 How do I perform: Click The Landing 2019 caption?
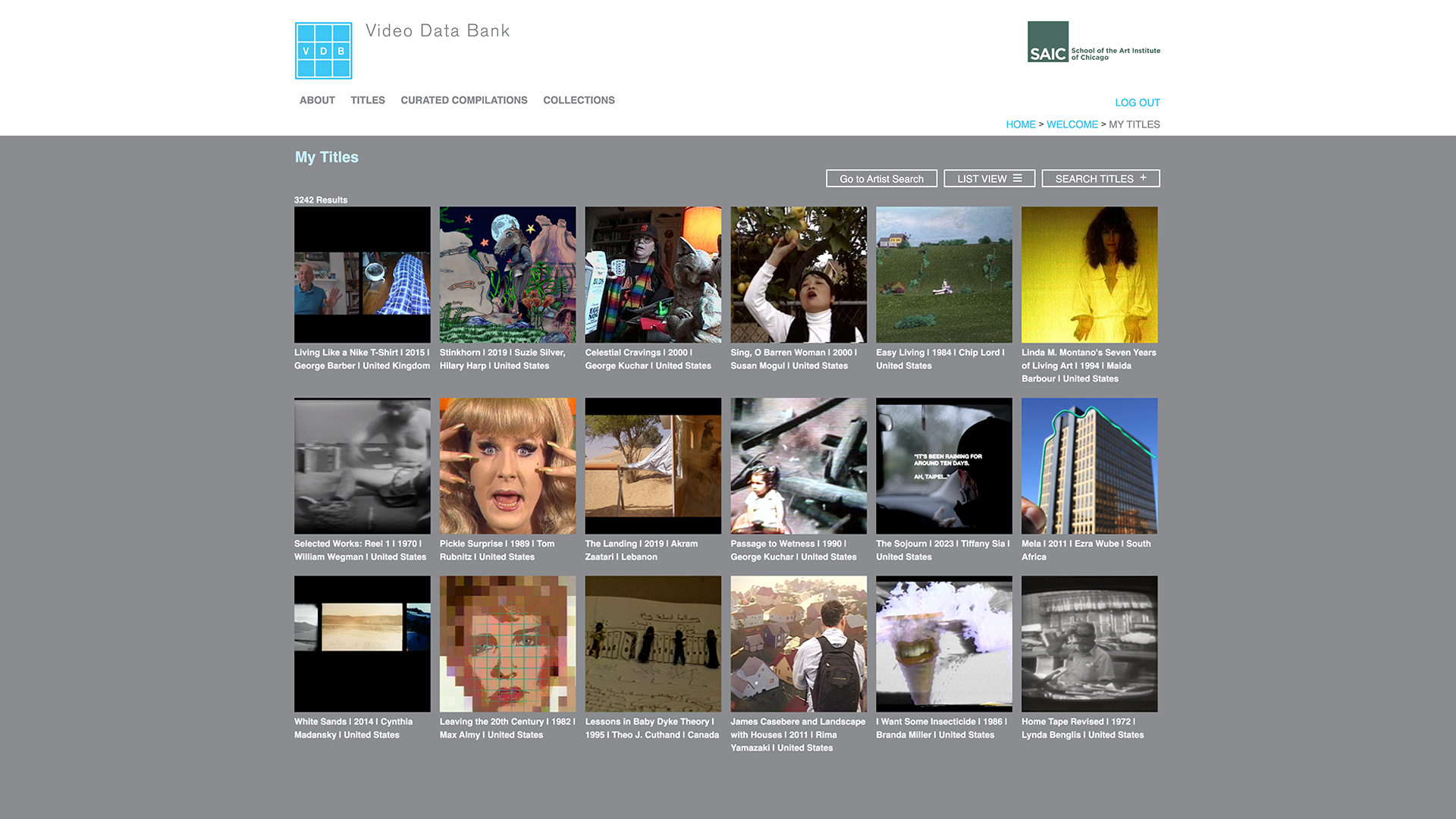click(642, 550)
